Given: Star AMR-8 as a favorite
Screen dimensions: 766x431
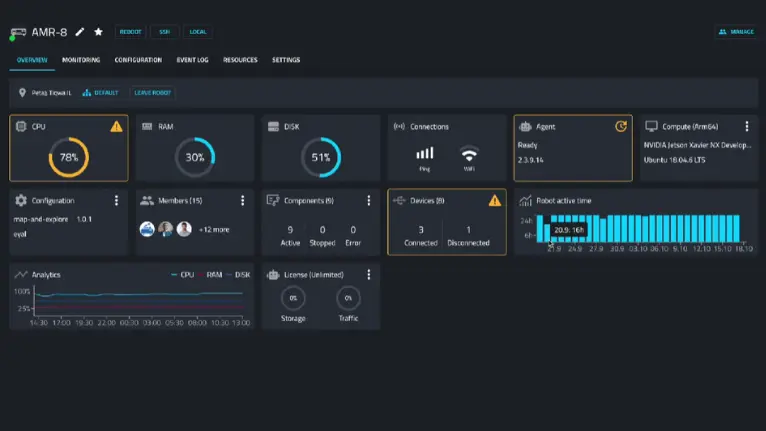Looking at the screenshot, I should click(x=98, y=32).
